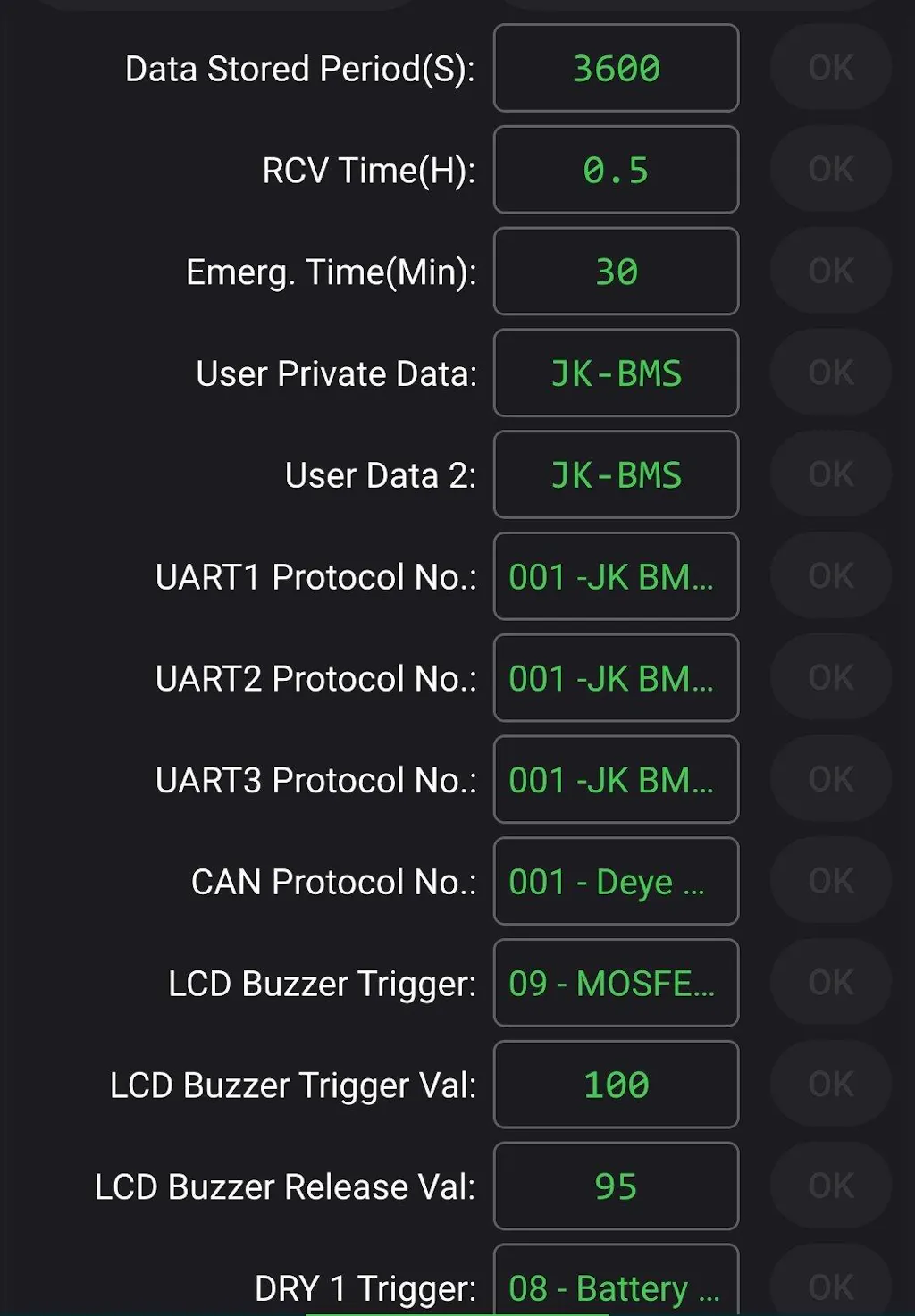915x1316 pixels.
Task: Open the CAN Protocol No. dropdown
Action: pos(616,882)
